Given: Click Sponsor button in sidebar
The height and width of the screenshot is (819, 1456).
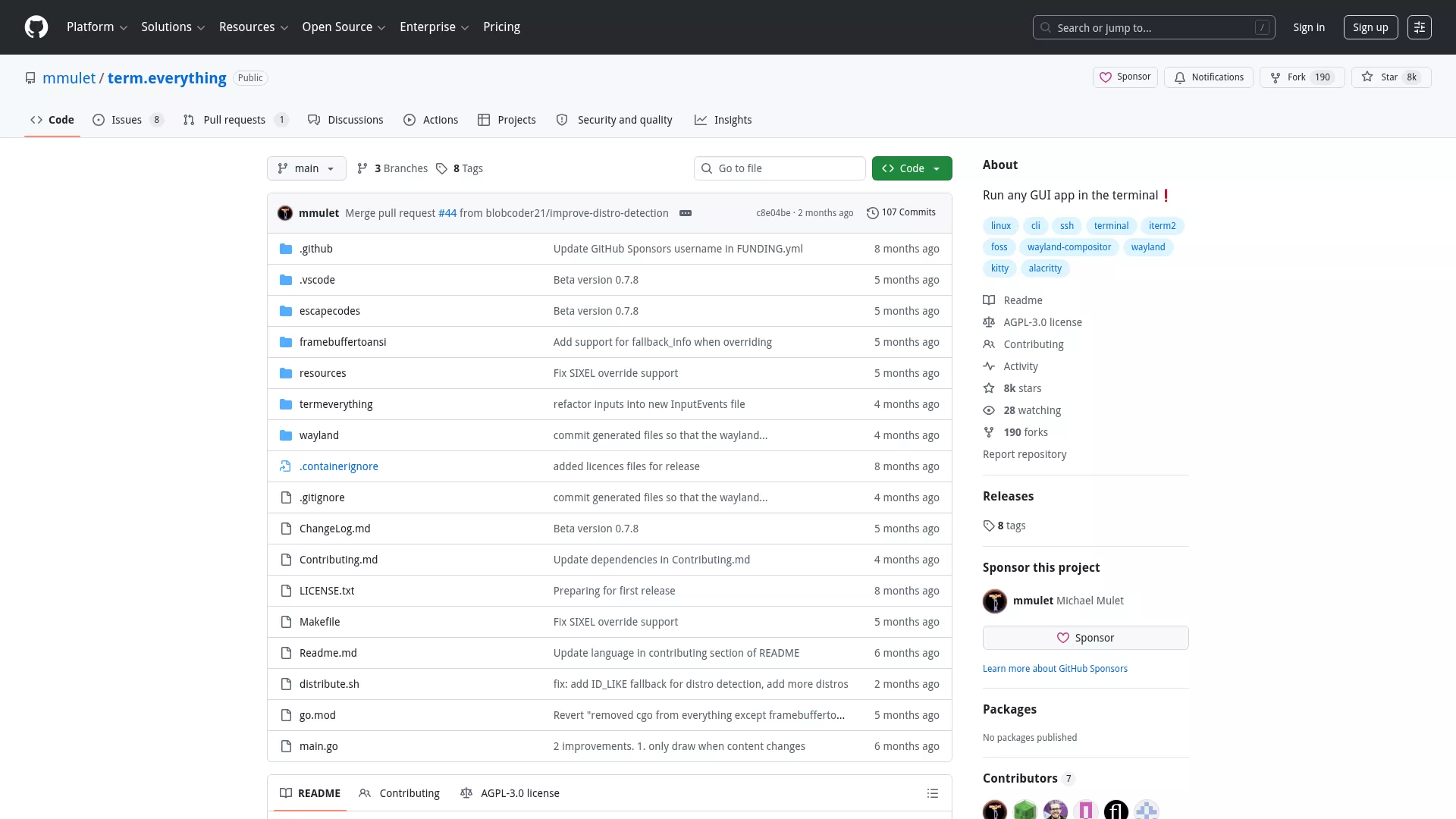Looking at the screenshot, I should (x=1086, y=638).
